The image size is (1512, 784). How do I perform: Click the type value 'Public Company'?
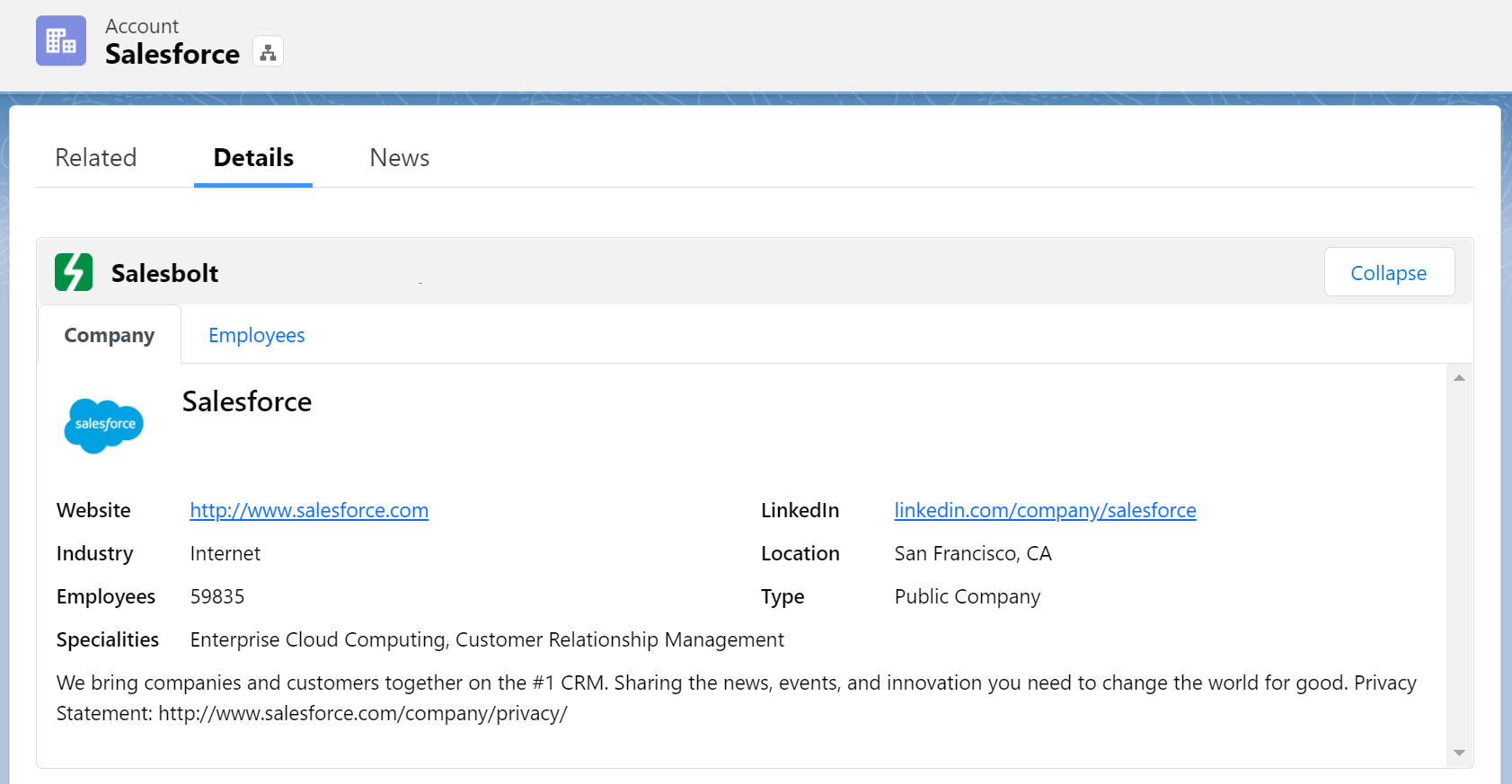(968, 596)
